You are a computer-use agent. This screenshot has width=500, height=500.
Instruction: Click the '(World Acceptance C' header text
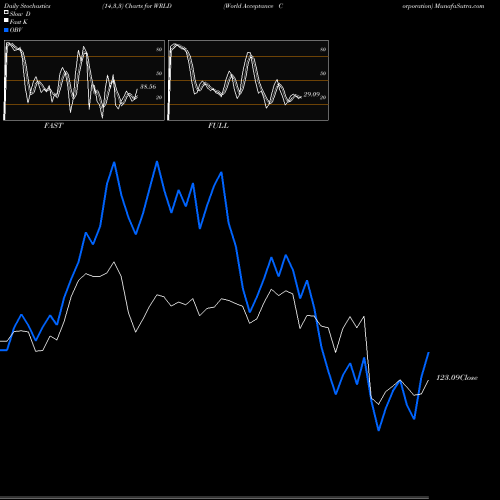pos(253,6)
